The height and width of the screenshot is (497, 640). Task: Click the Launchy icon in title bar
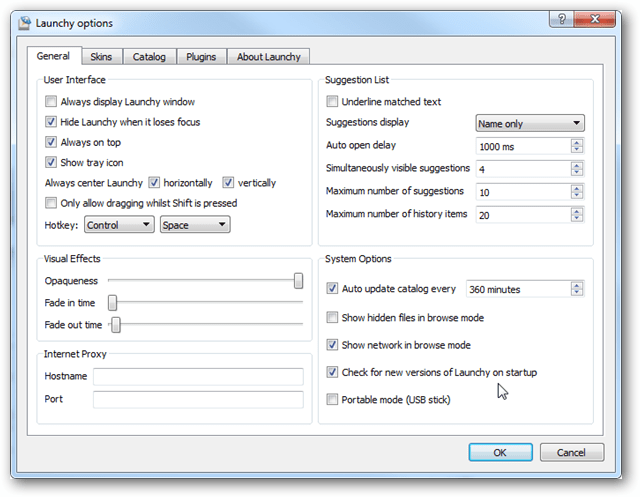24,23
